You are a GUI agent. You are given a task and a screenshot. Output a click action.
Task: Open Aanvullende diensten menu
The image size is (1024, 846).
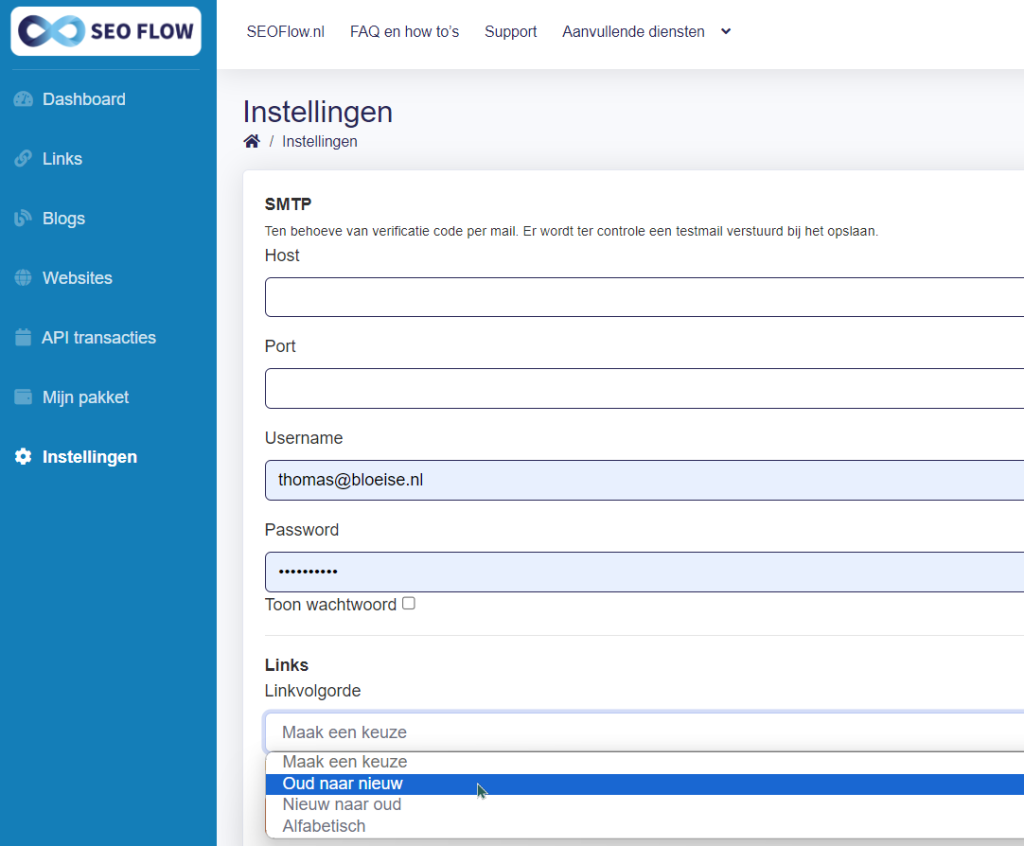pyautogui.click(x=633, y=31)
